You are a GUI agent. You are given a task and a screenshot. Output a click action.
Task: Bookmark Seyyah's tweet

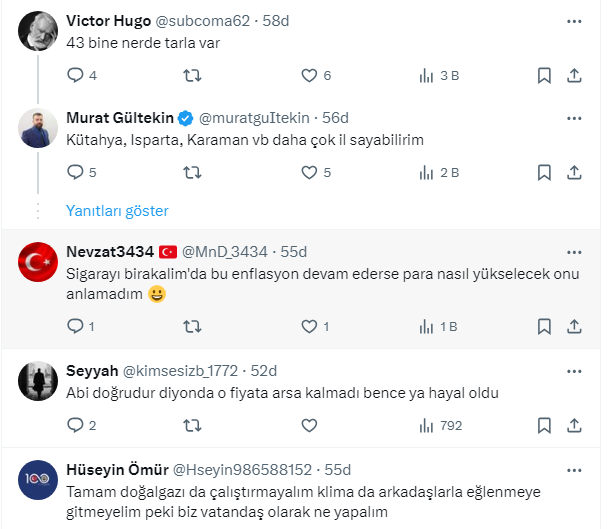(544, 425)
